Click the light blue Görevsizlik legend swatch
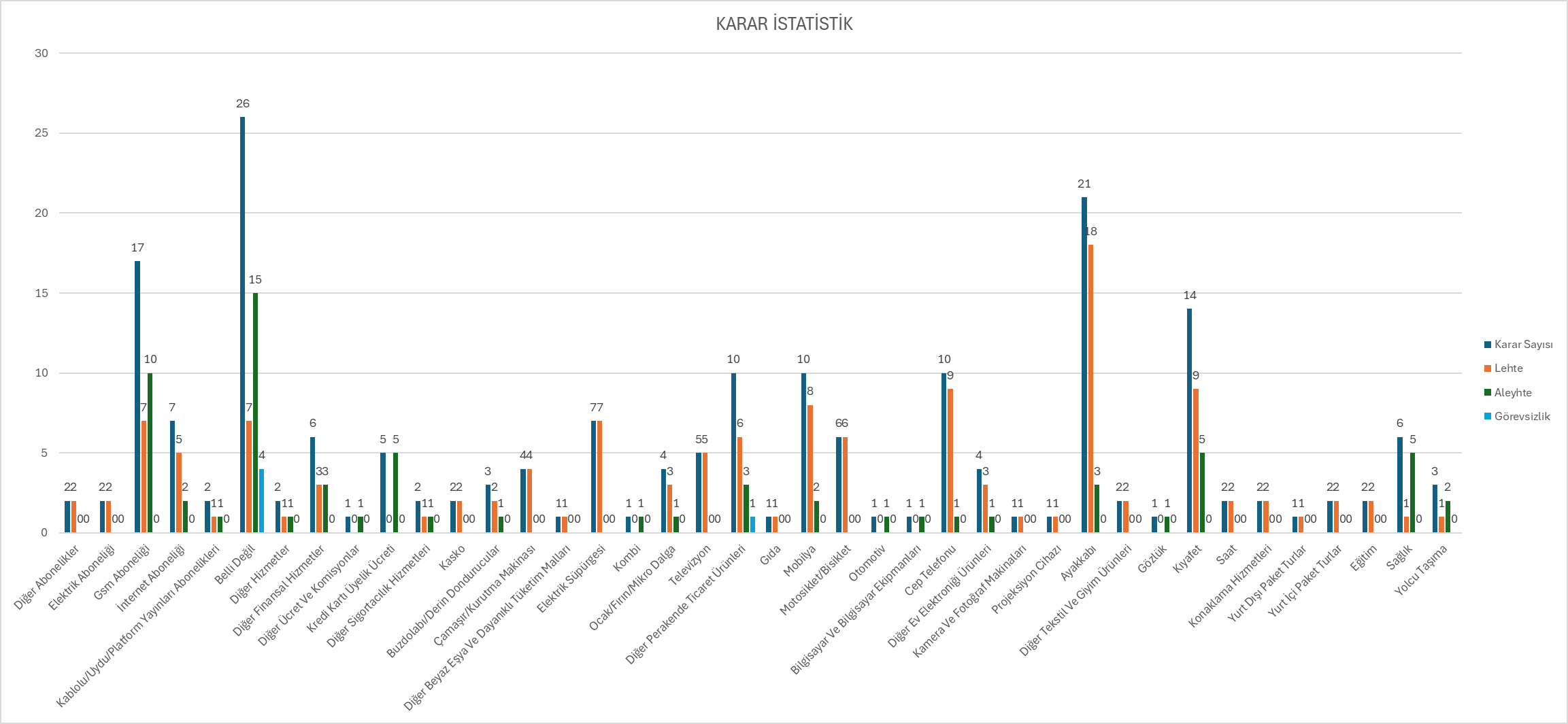The height and width of the screenshot is (724, 1568). pos(1488,417)
